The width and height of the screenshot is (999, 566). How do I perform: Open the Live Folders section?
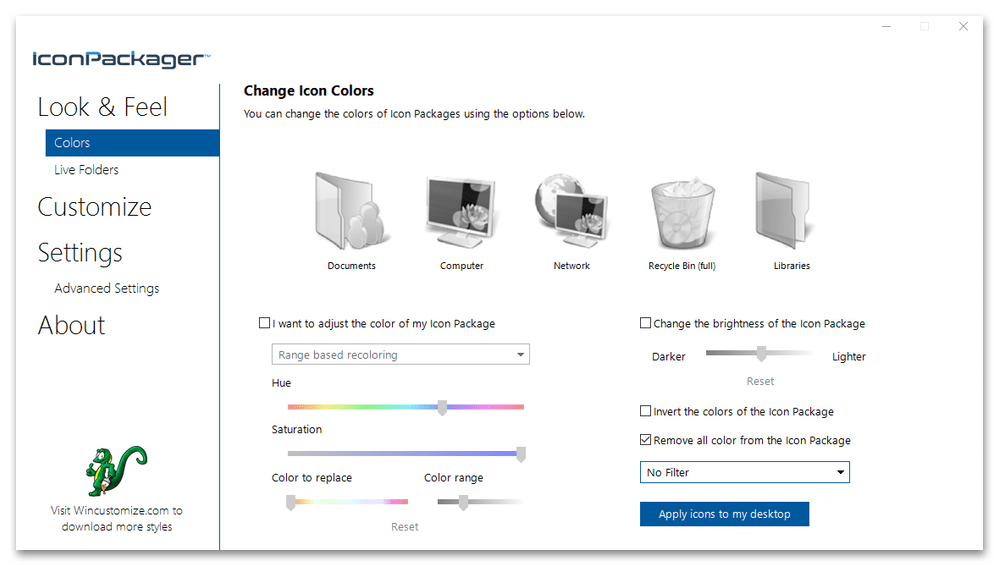(x=86, y=170)
